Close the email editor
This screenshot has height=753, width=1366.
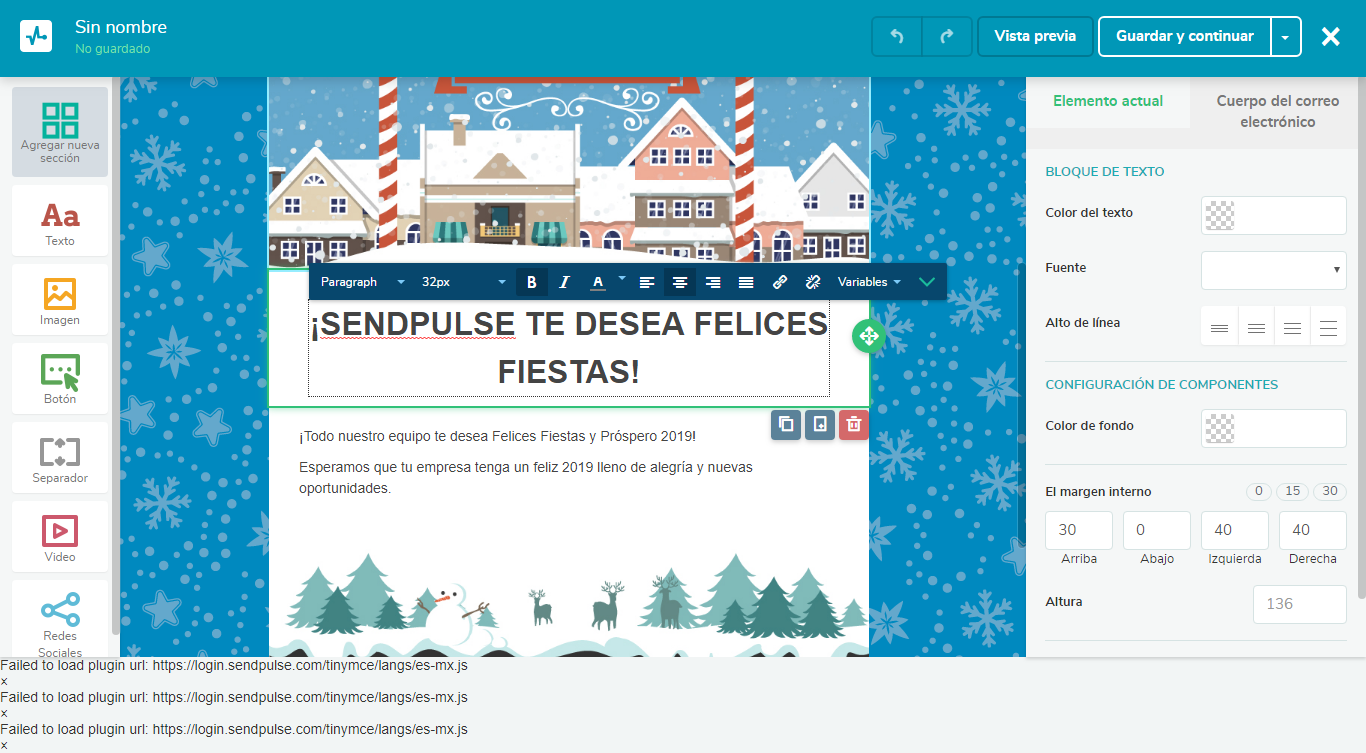coord(1331,37)
